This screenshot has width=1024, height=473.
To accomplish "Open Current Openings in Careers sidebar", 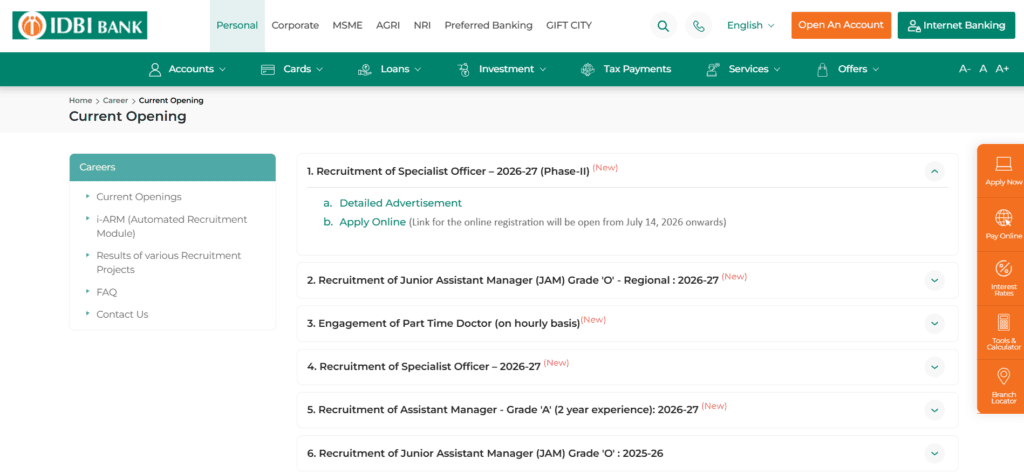I will [139, 197].
